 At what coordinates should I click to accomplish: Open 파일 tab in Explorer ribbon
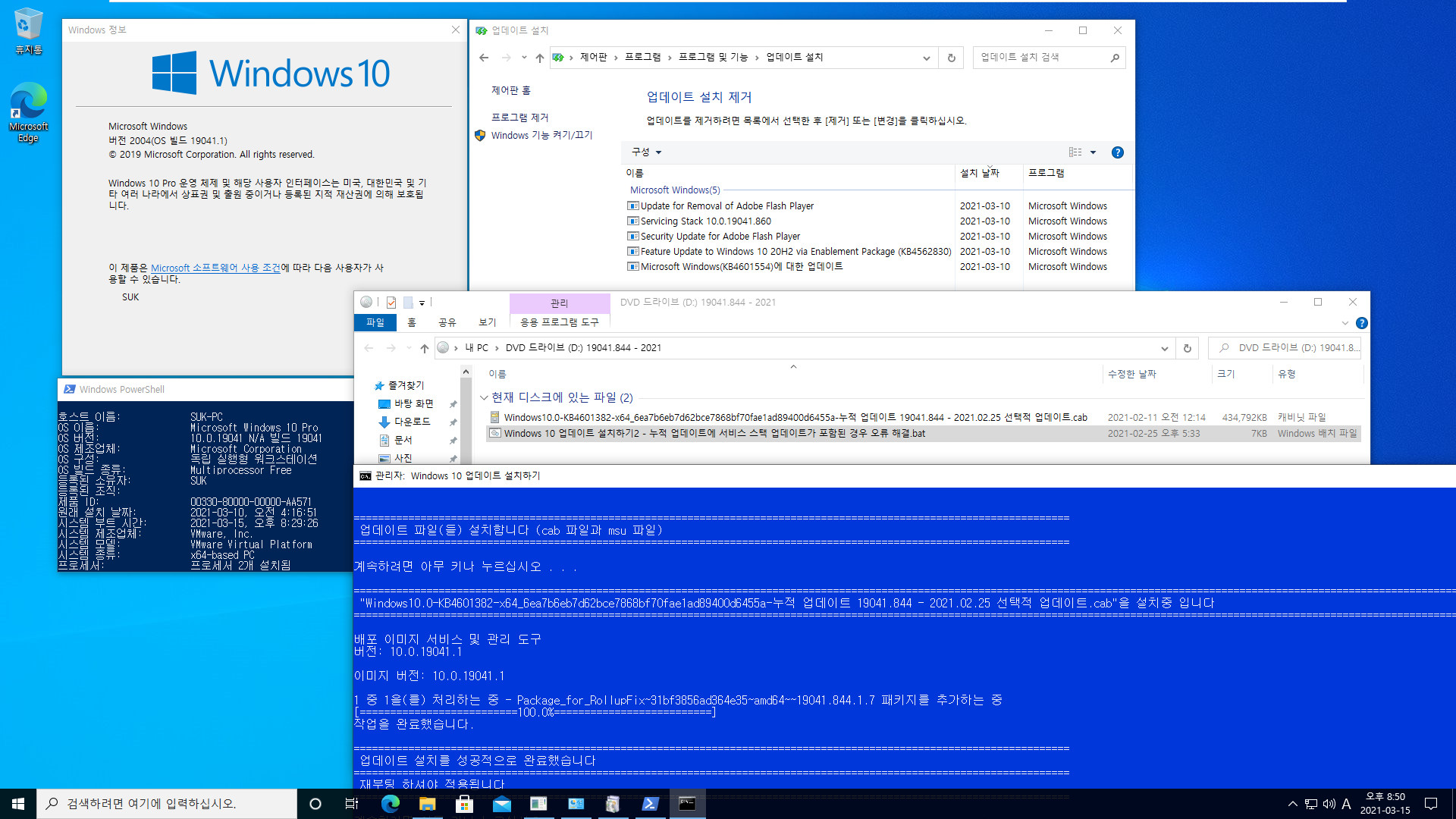375,322
